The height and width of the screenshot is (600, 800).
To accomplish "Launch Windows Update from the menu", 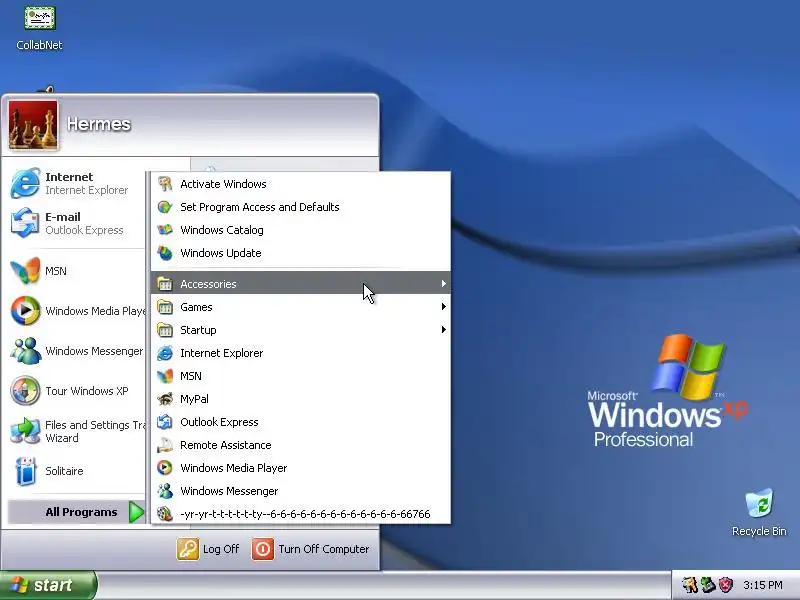I will [x=301, y=253].
